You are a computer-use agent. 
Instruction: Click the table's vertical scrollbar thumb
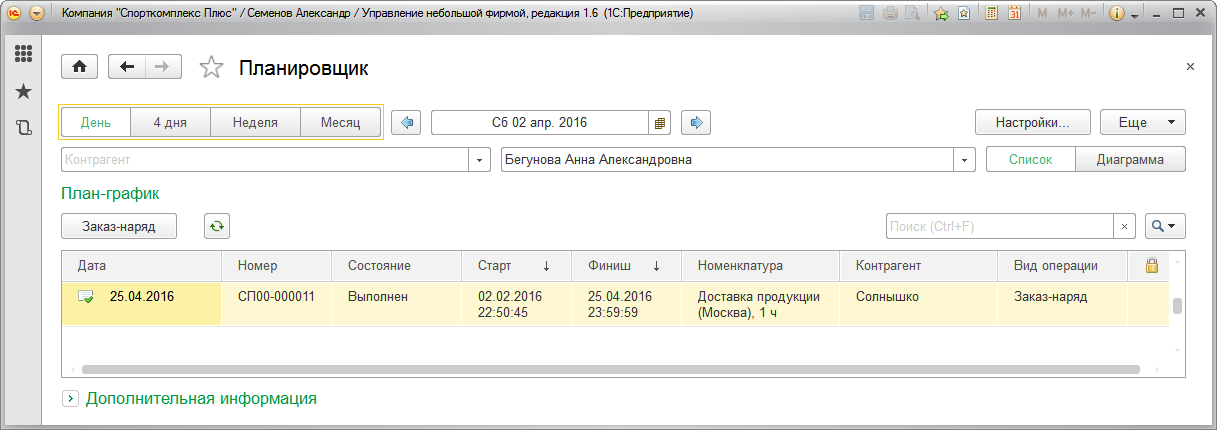(1177, 306)
